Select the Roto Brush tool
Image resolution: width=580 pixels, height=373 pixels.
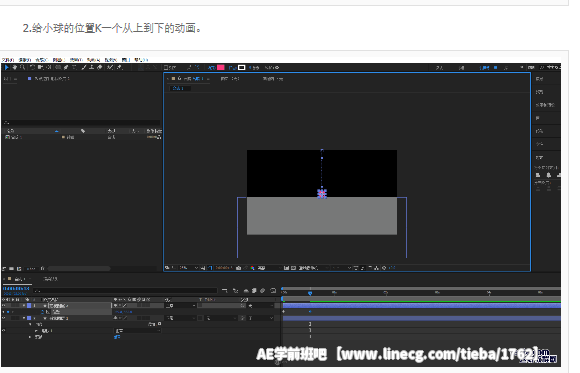[x=110, y=67]
